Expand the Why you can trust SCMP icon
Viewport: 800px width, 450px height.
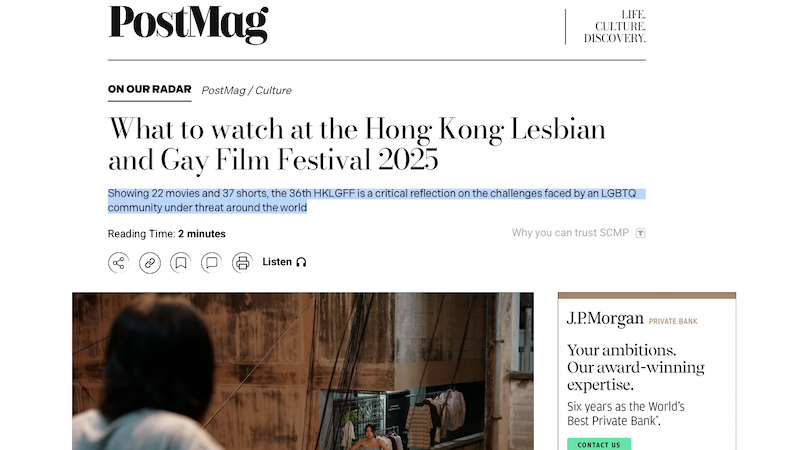tap(640, 233)
